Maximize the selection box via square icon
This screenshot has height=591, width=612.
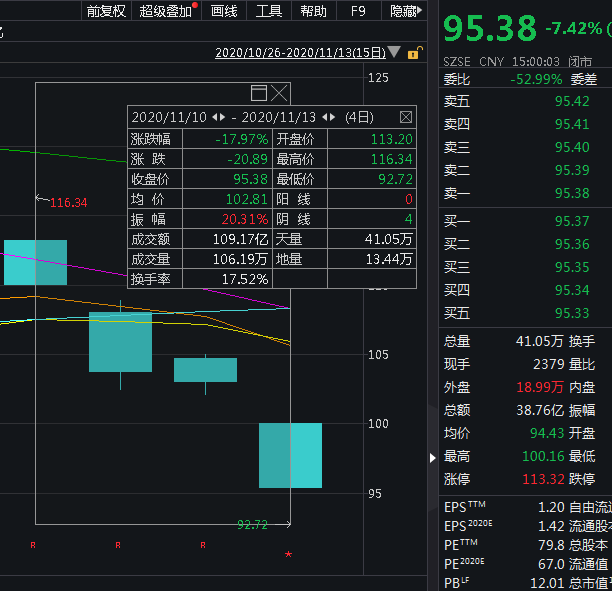click(259, 93)
